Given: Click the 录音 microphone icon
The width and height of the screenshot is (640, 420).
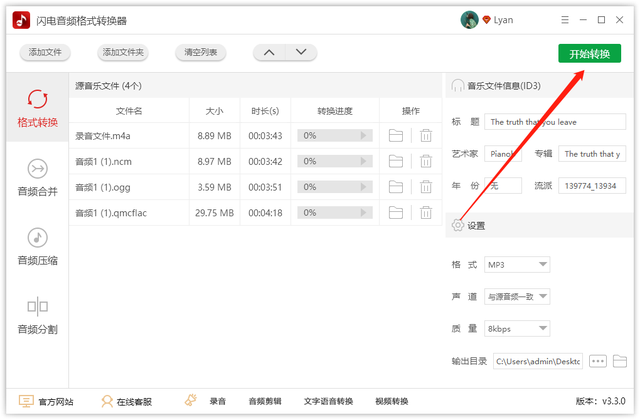Looking at the screenshot, I should click(x=191, y=400).
